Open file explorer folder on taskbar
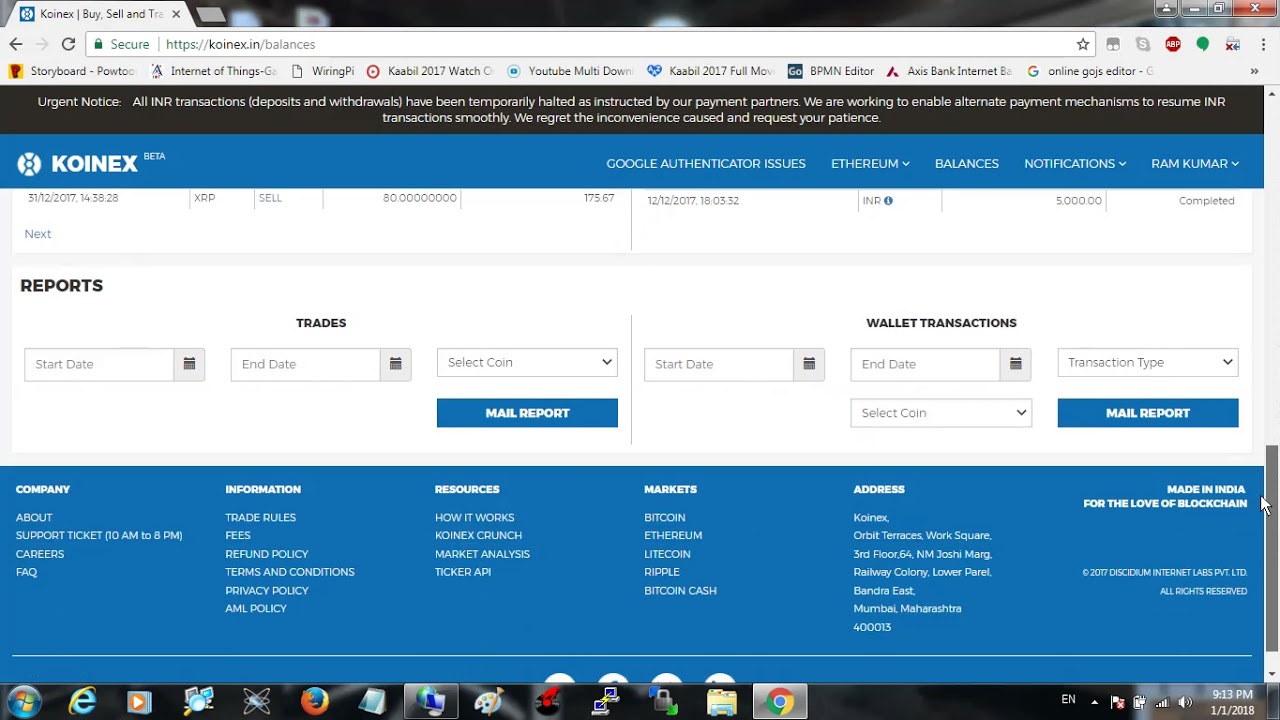Image resolution: width=1280 pixels, height=720 pixels. point(721,701)
